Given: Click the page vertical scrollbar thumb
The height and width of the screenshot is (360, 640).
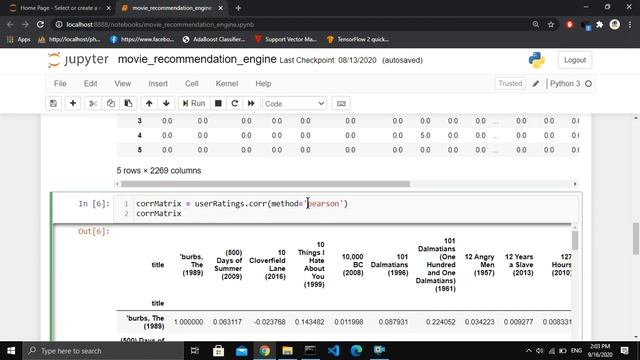Looking at the screenshot, I should (636, 238).
